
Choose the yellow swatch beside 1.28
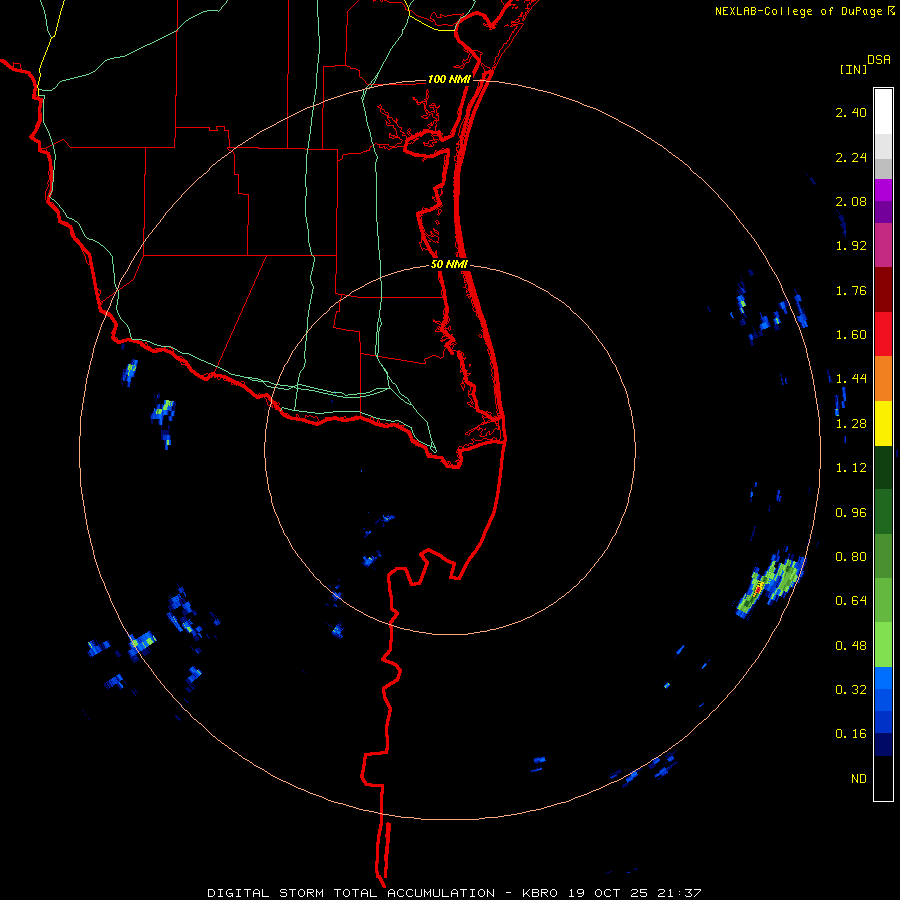pos(883,423)
